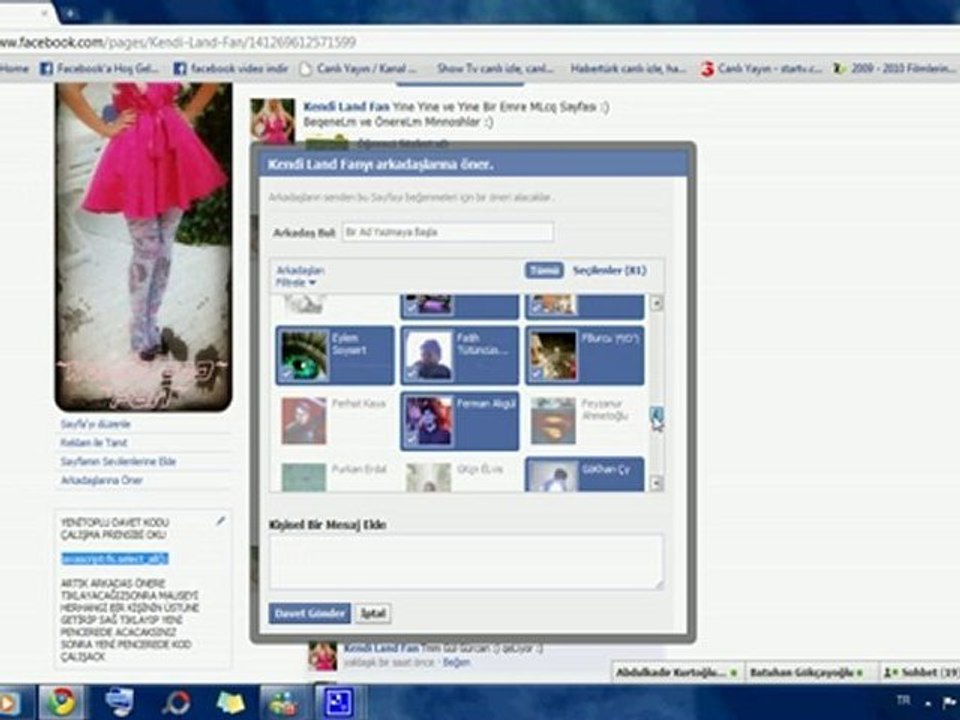Open Habertürk canlı izle bookmark
Image resolution: width=960 pixels, height=720 pixels.
pos(628,69)
